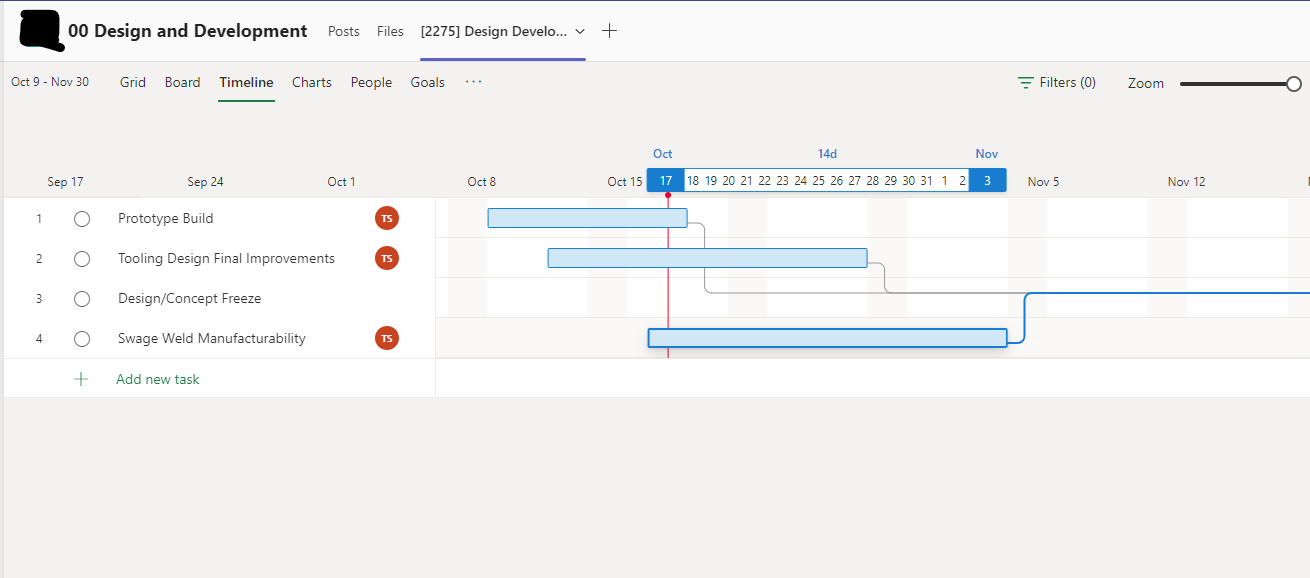The height and width of the screenshot is (578, 1310).
Task: Open the Posts tab
Action: (343, 31)
